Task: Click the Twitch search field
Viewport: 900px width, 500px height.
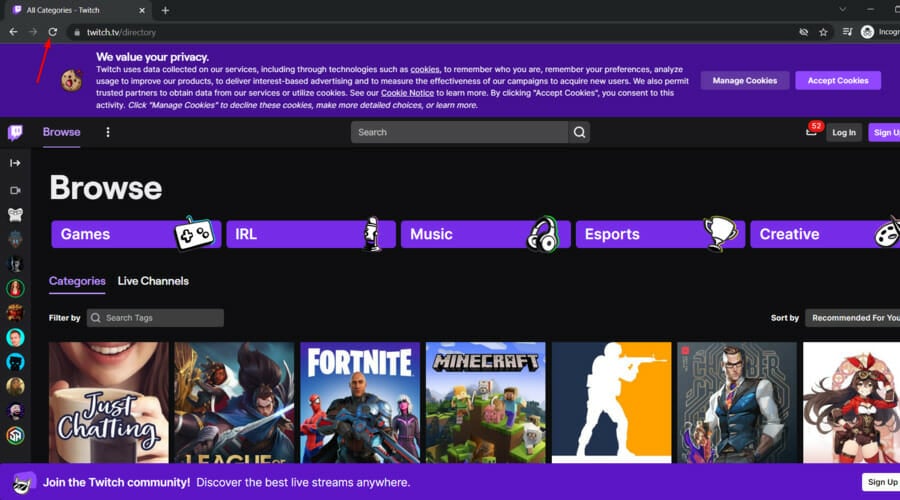Action: 459,132
